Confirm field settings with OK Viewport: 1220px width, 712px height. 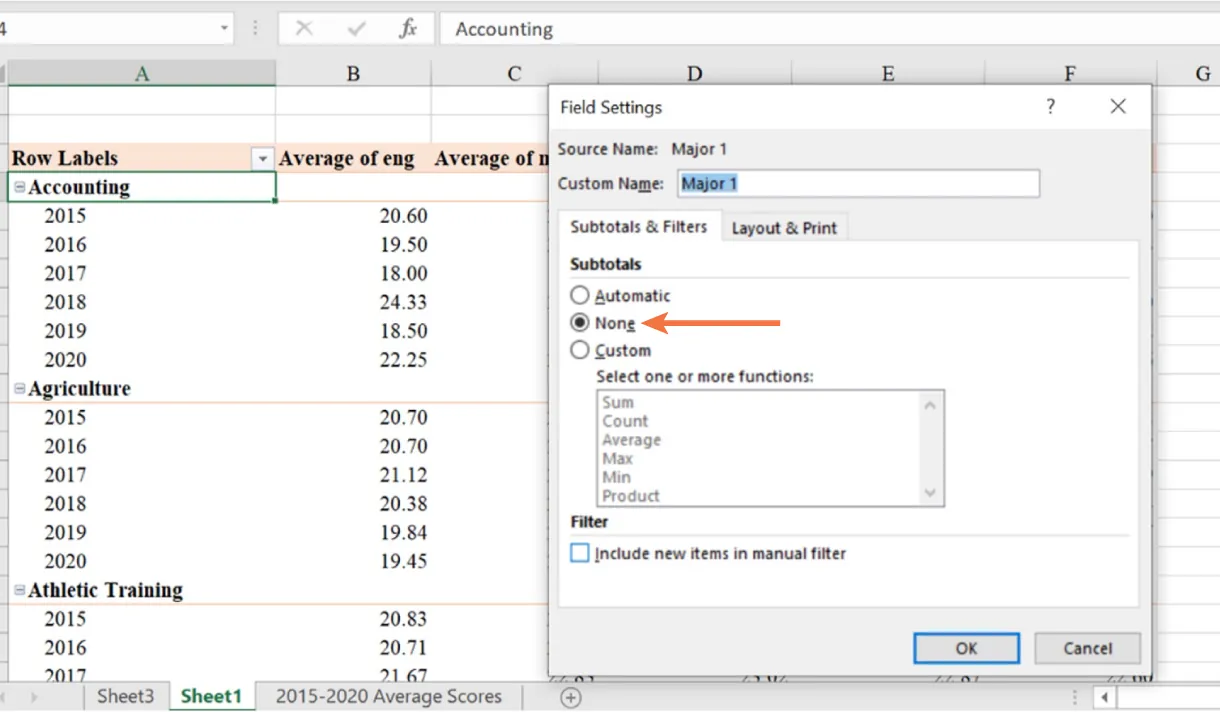(x=965, y=648)
